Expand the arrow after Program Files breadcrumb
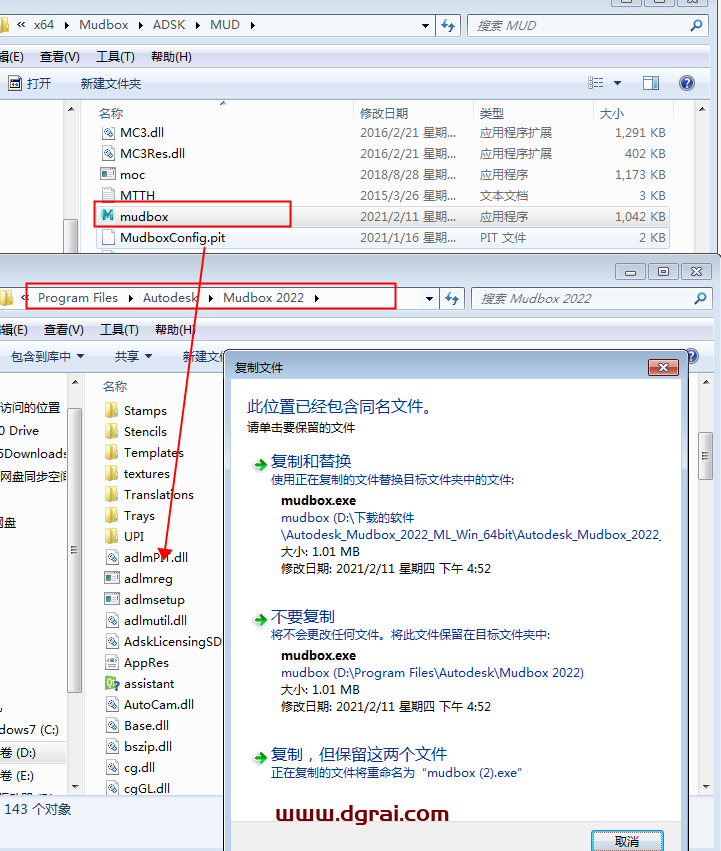This screenshot has height=851, width=721. coord(130,298)
